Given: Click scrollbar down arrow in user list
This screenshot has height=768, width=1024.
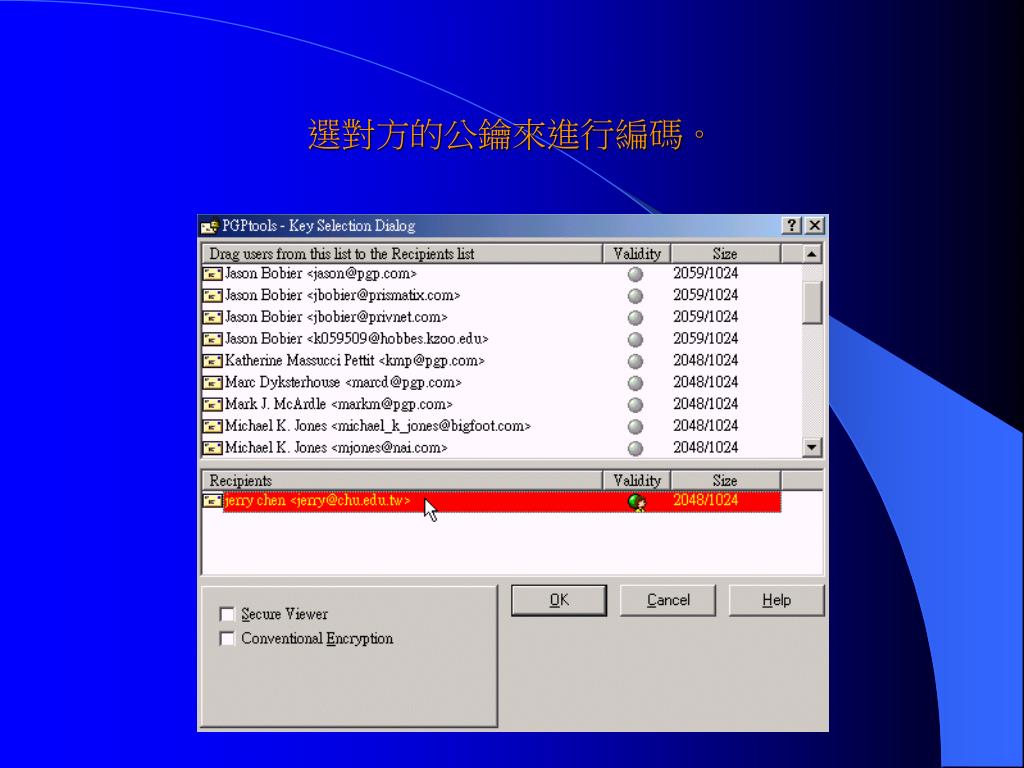Looking at the screenshot, I should (x=812, y=447).
